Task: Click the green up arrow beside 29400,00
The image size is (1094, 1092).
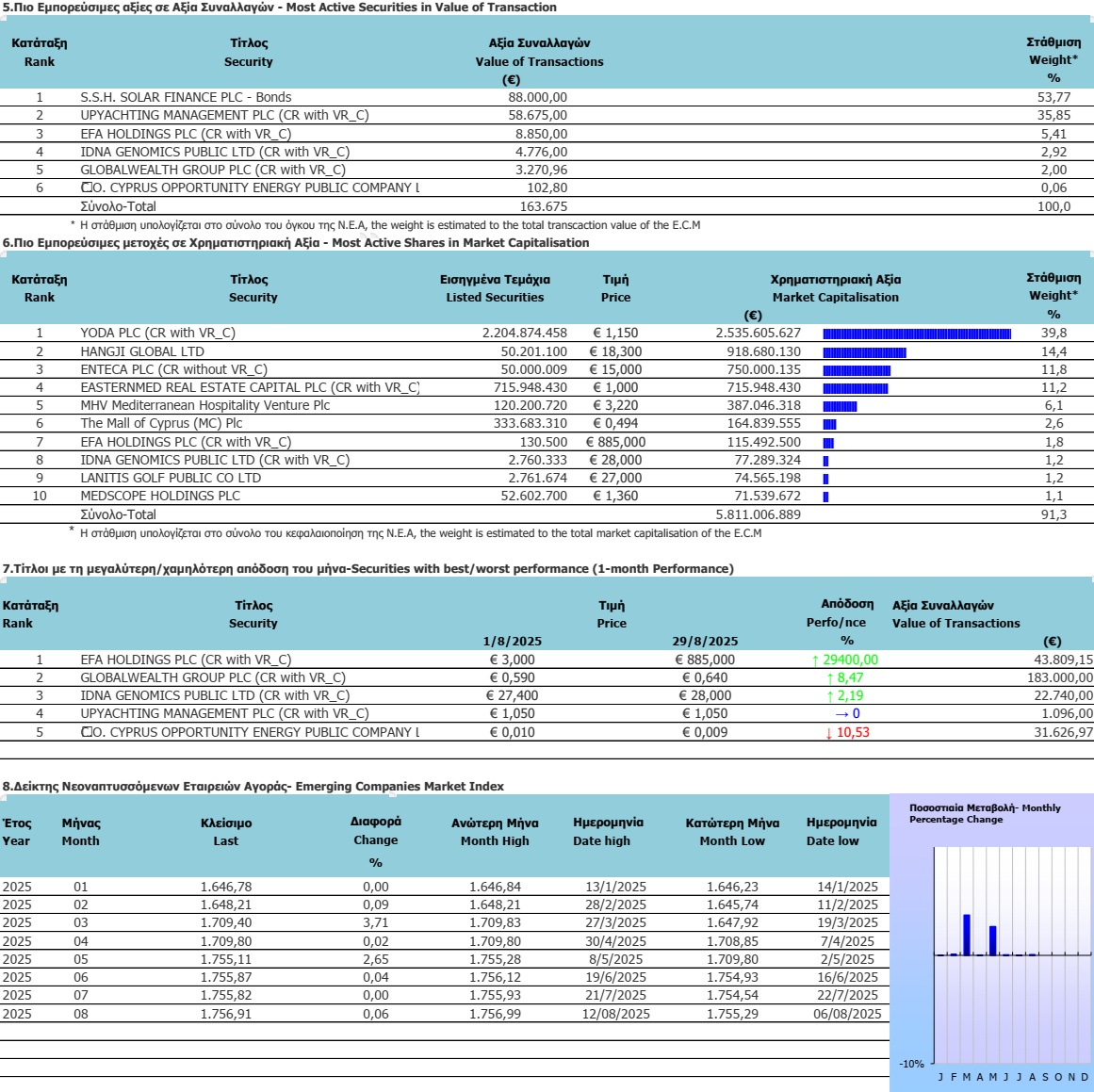Action: [x=815, y=660]
